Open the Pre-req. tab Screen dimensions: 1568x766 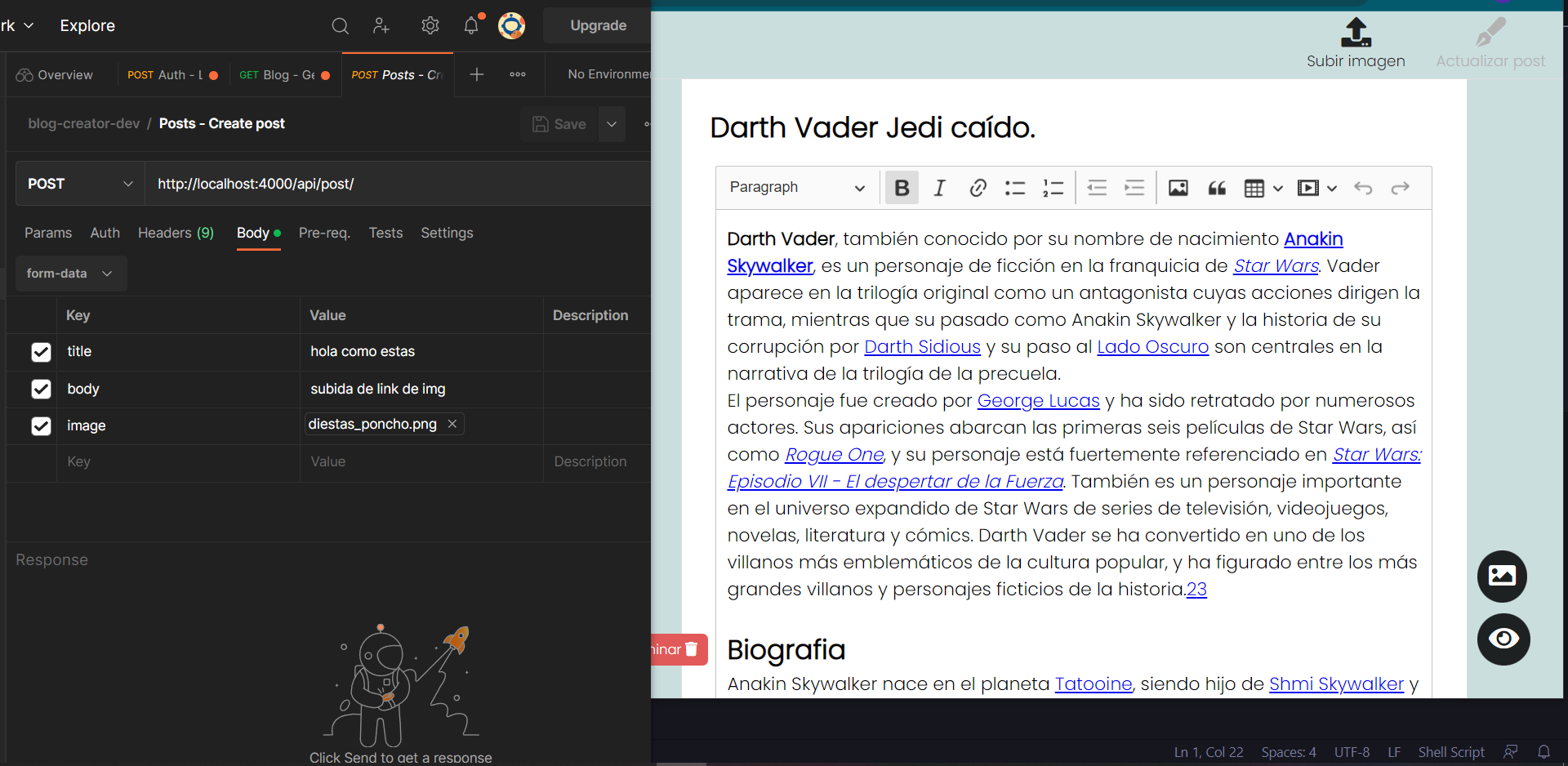[x=324, y=233]
